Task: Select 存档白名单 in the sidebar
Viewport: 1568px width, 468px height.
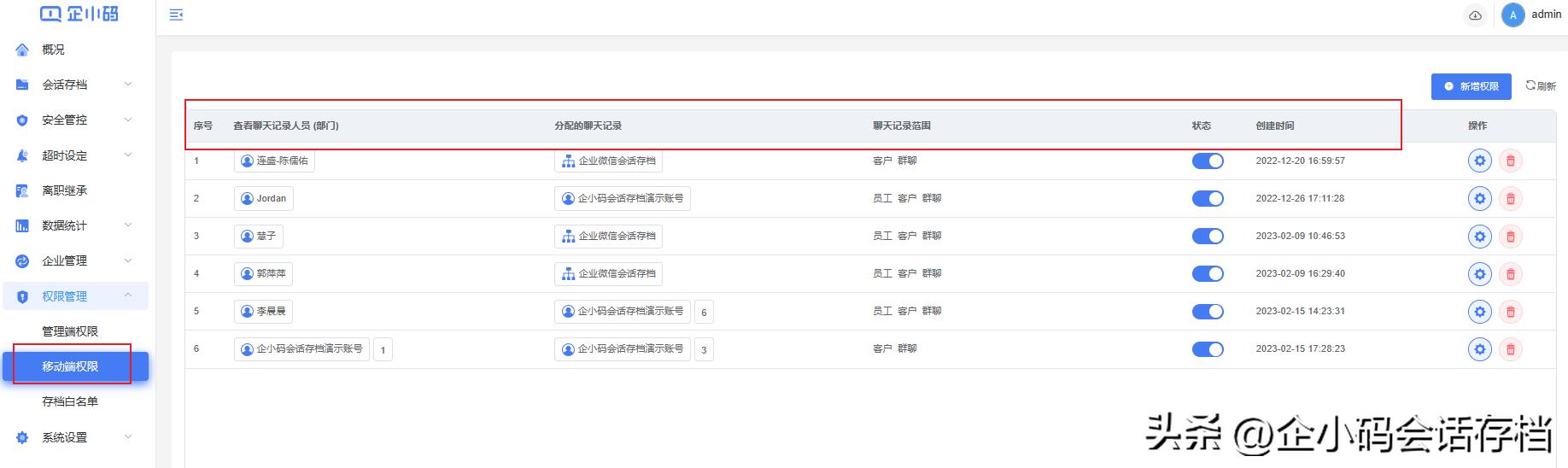Action: [x=70, y=401]
